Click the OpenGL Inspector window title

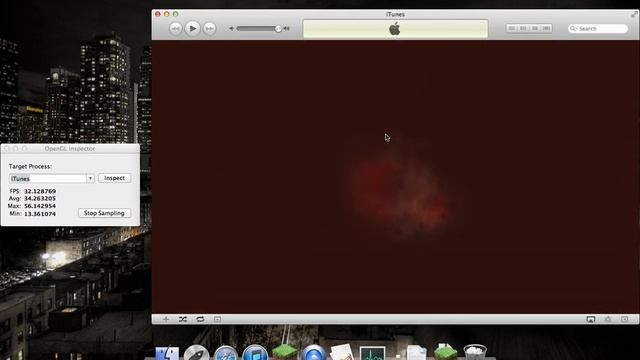(x=70, y=149)
